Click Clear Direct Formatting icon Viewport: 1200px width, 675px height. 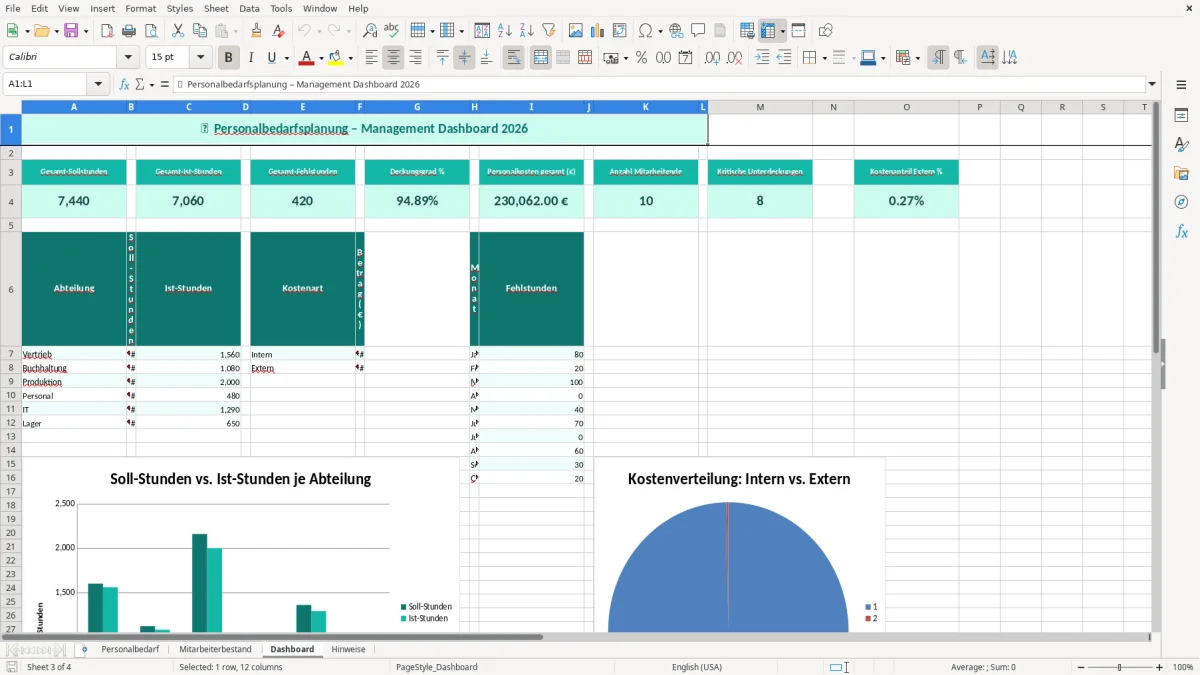[279, 31]
